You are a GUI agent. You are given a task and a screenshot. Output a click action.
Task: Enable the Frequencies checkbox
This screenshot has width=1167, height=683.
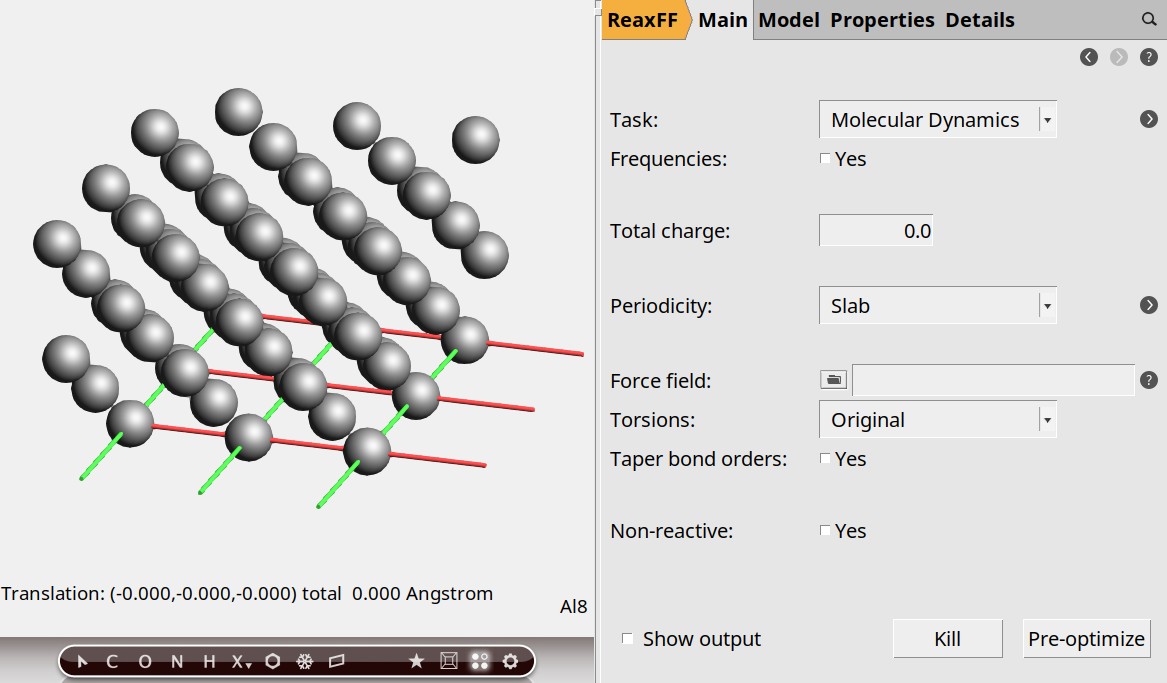[x=825, y=159]
